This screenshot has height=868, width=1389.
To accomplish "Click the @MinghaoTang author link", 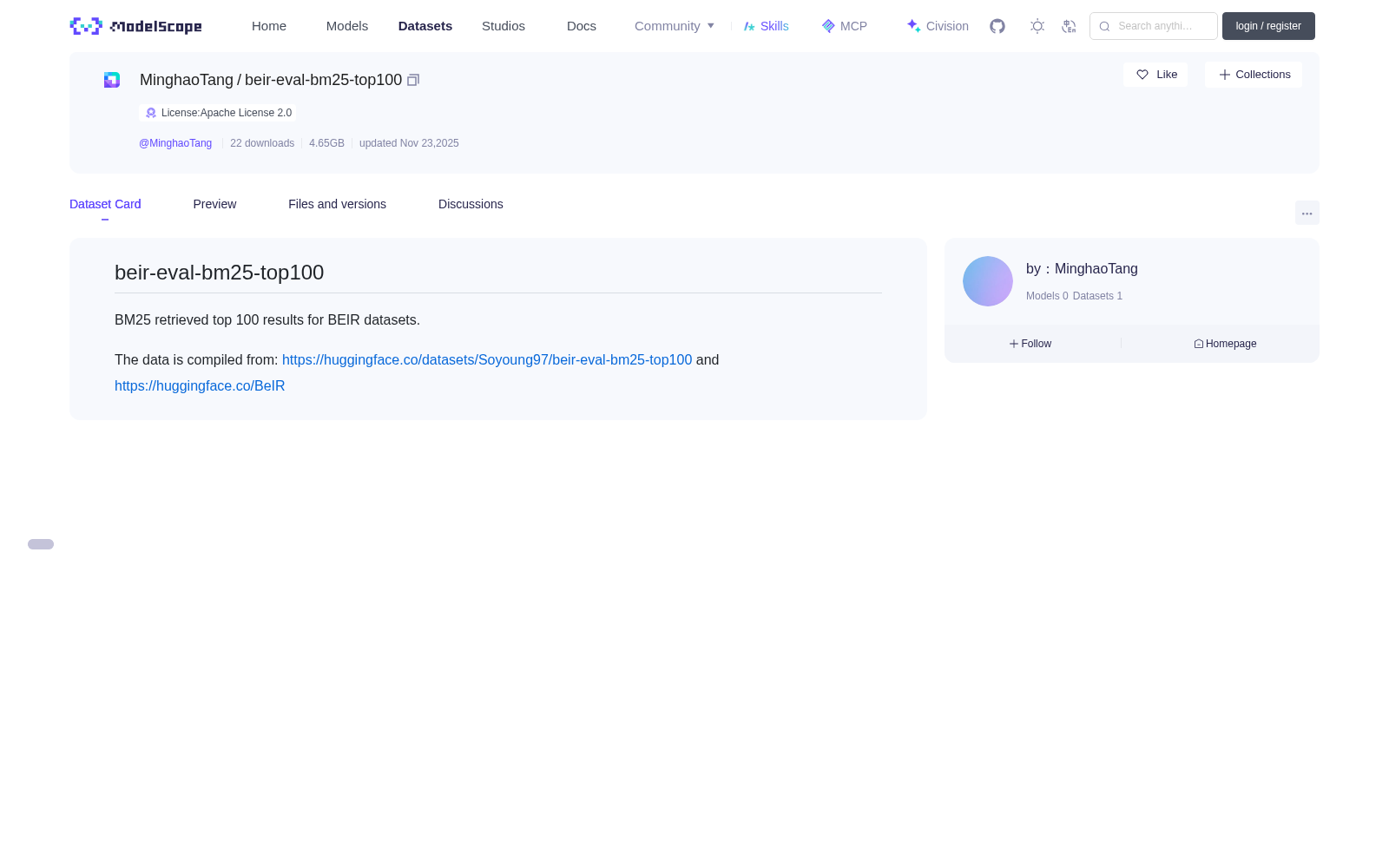I will [x=175, y=143].
